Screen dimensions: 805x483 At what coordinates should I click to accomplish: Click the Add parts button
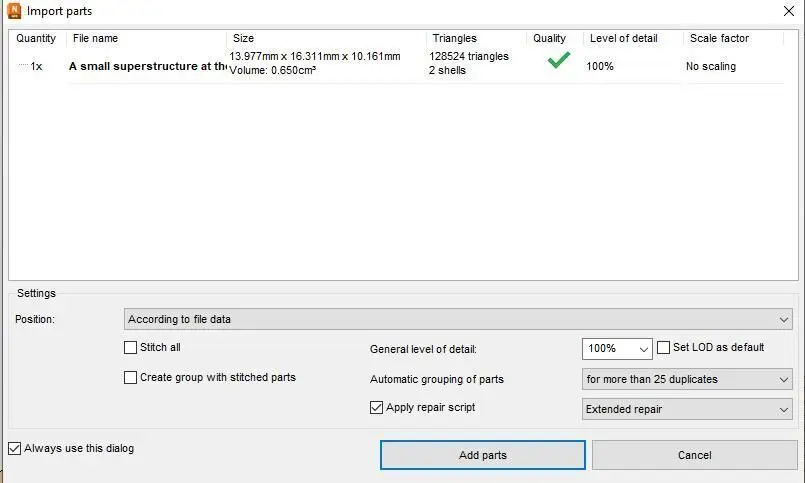tap(482, 455)
